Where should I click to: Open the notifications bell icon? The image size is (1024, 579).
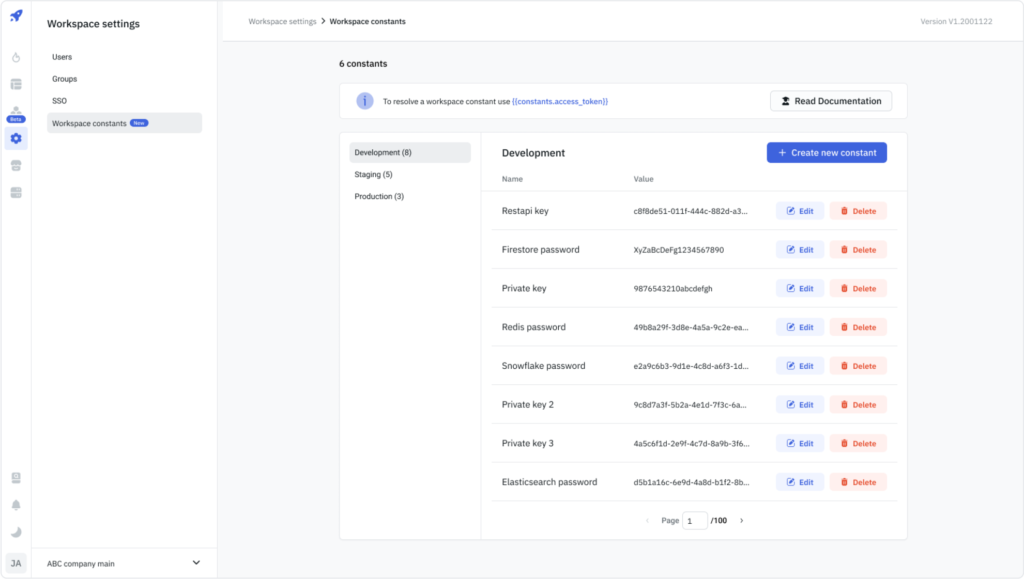pyautogui.click(x=15, y=504)
